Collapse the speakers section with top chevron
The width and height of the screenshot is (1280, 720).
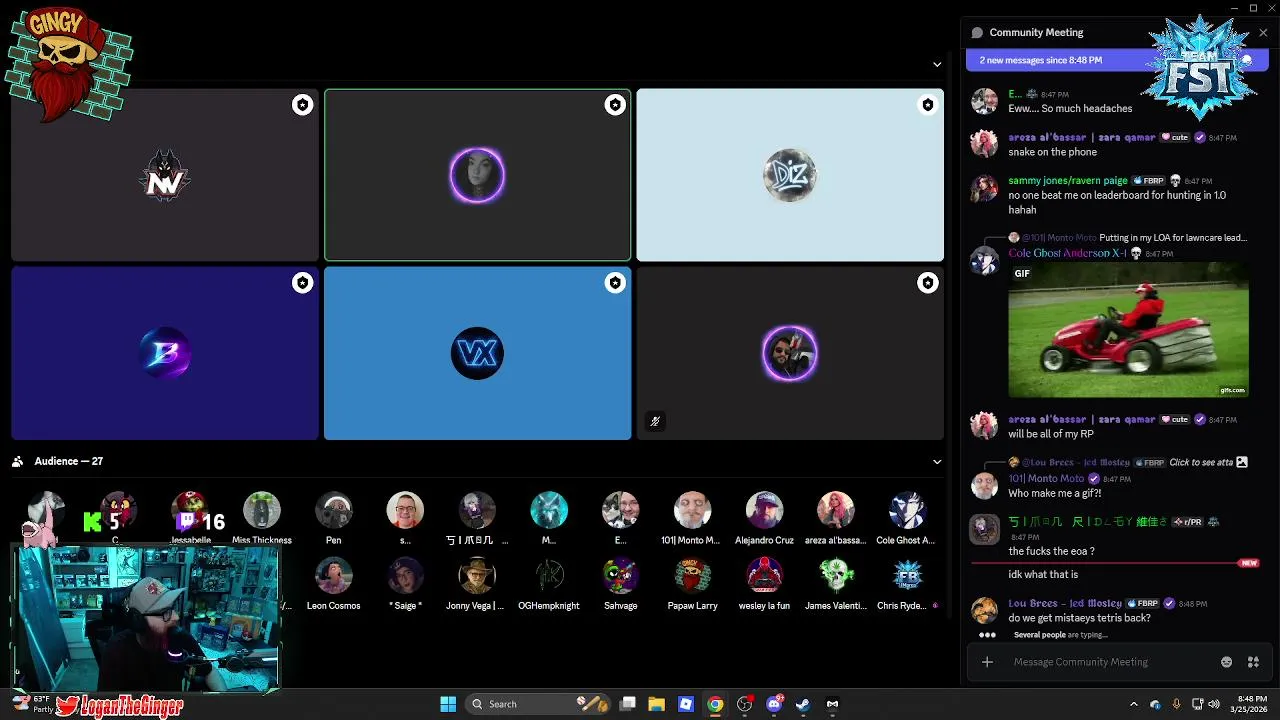click(937, 64)
